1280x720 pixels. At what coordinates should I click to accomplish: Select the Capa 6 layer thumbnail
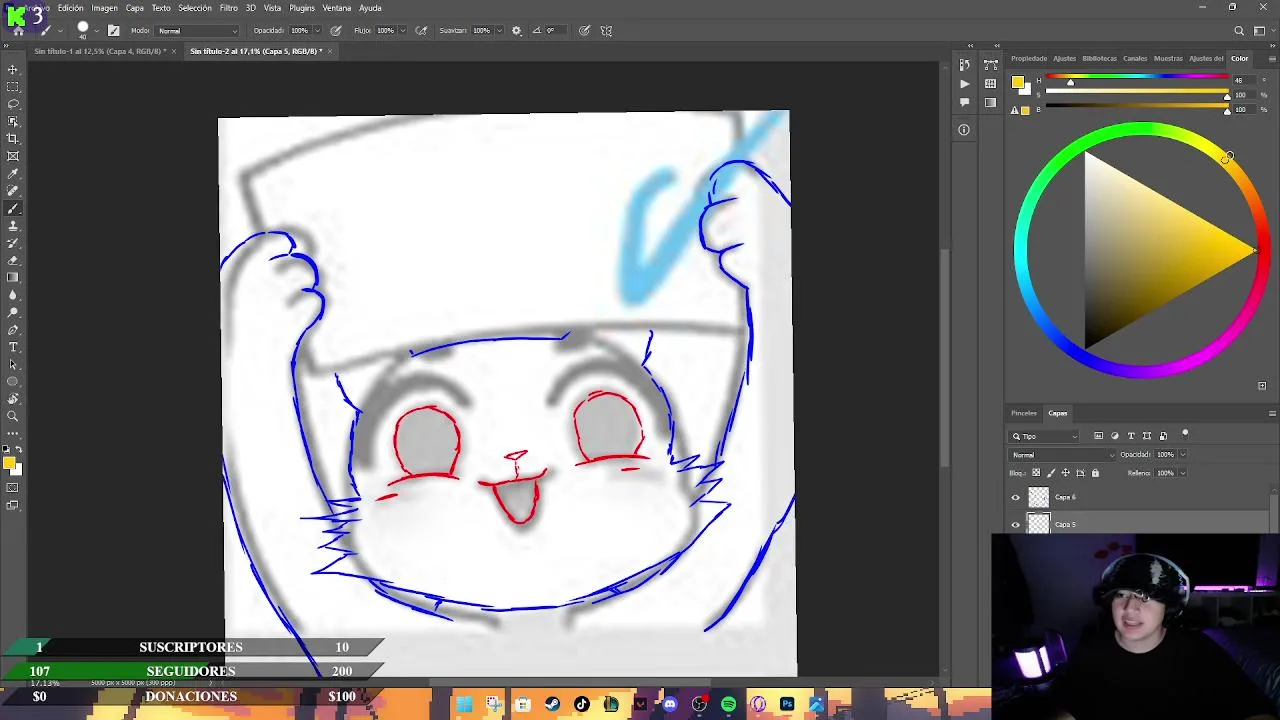pos(1039,497)
